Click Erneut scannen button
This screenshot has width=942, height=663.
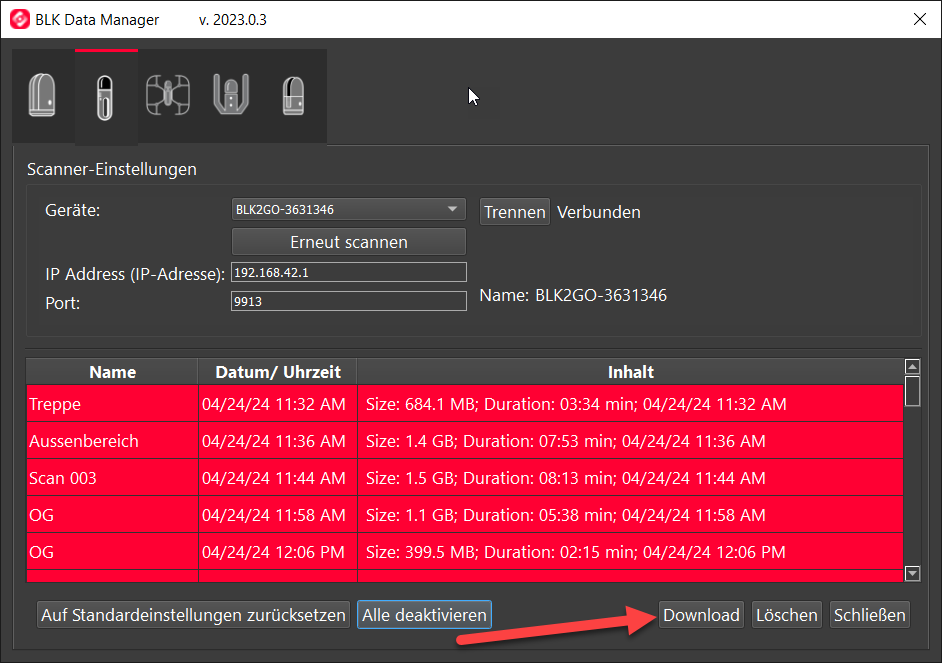348,242
